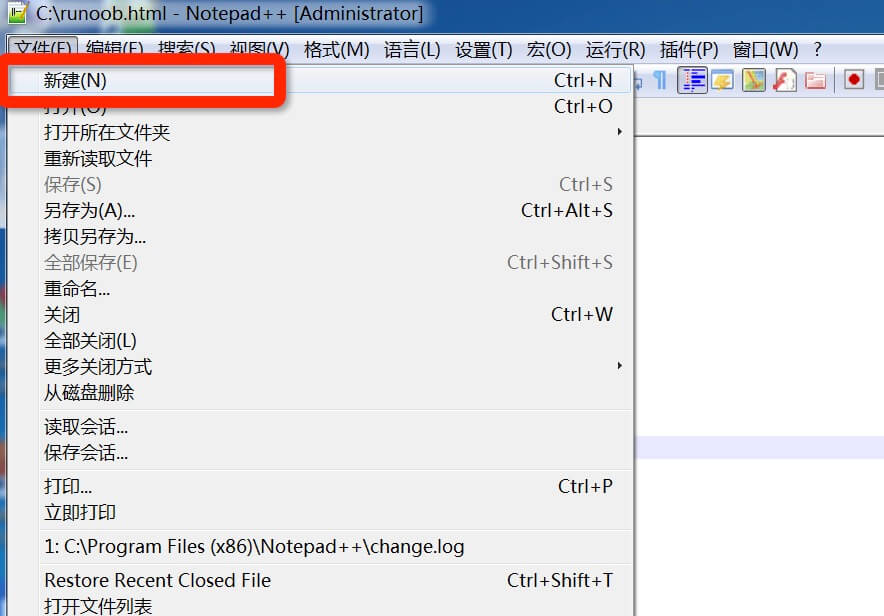Screen dimensions: 884x616
Task: Click the Notepad++ icon in the title bar
Action: [x=17, y=14]
